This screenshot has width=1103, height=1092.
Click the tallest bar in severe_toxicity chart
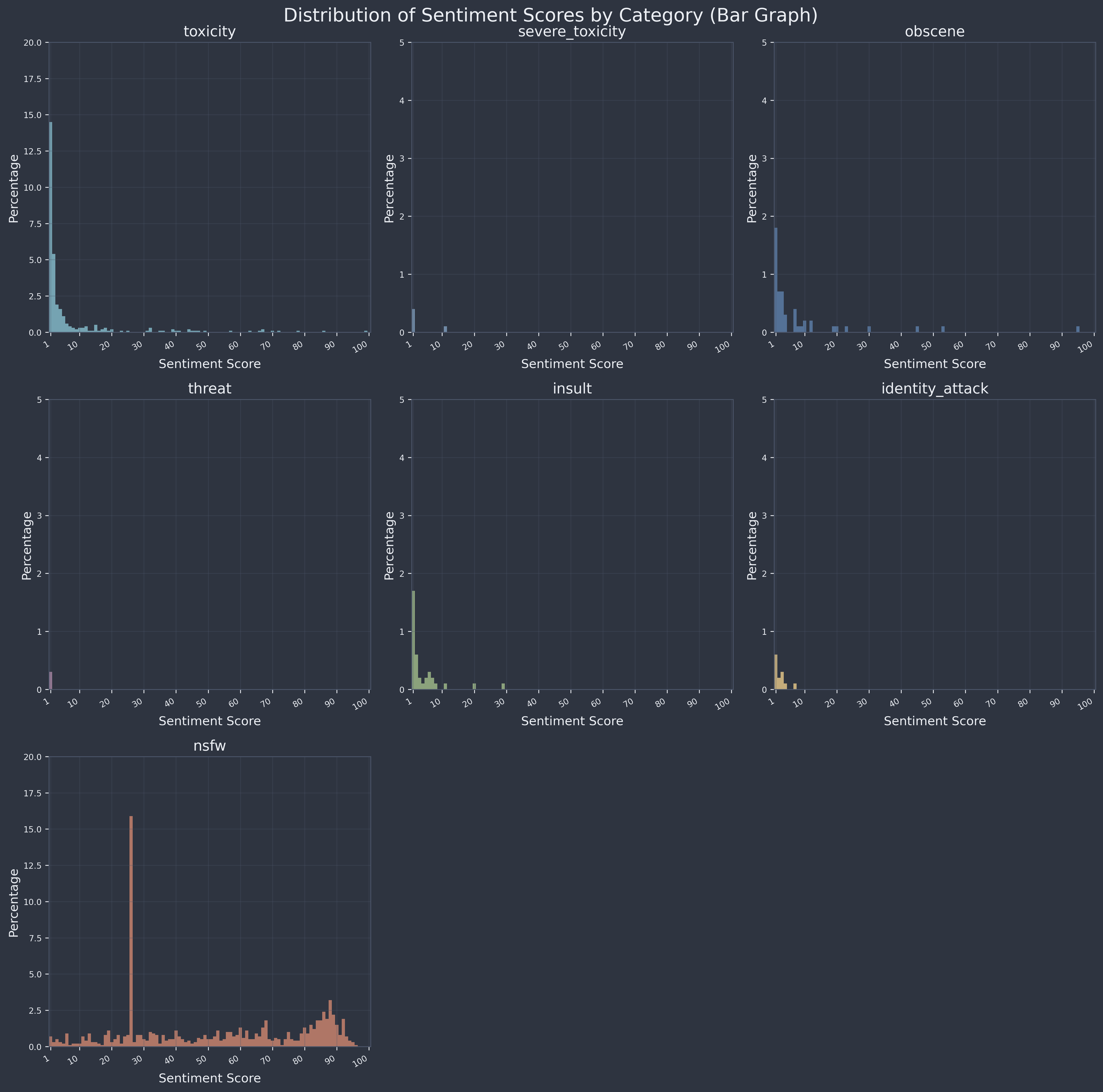(x=413, y=321)
